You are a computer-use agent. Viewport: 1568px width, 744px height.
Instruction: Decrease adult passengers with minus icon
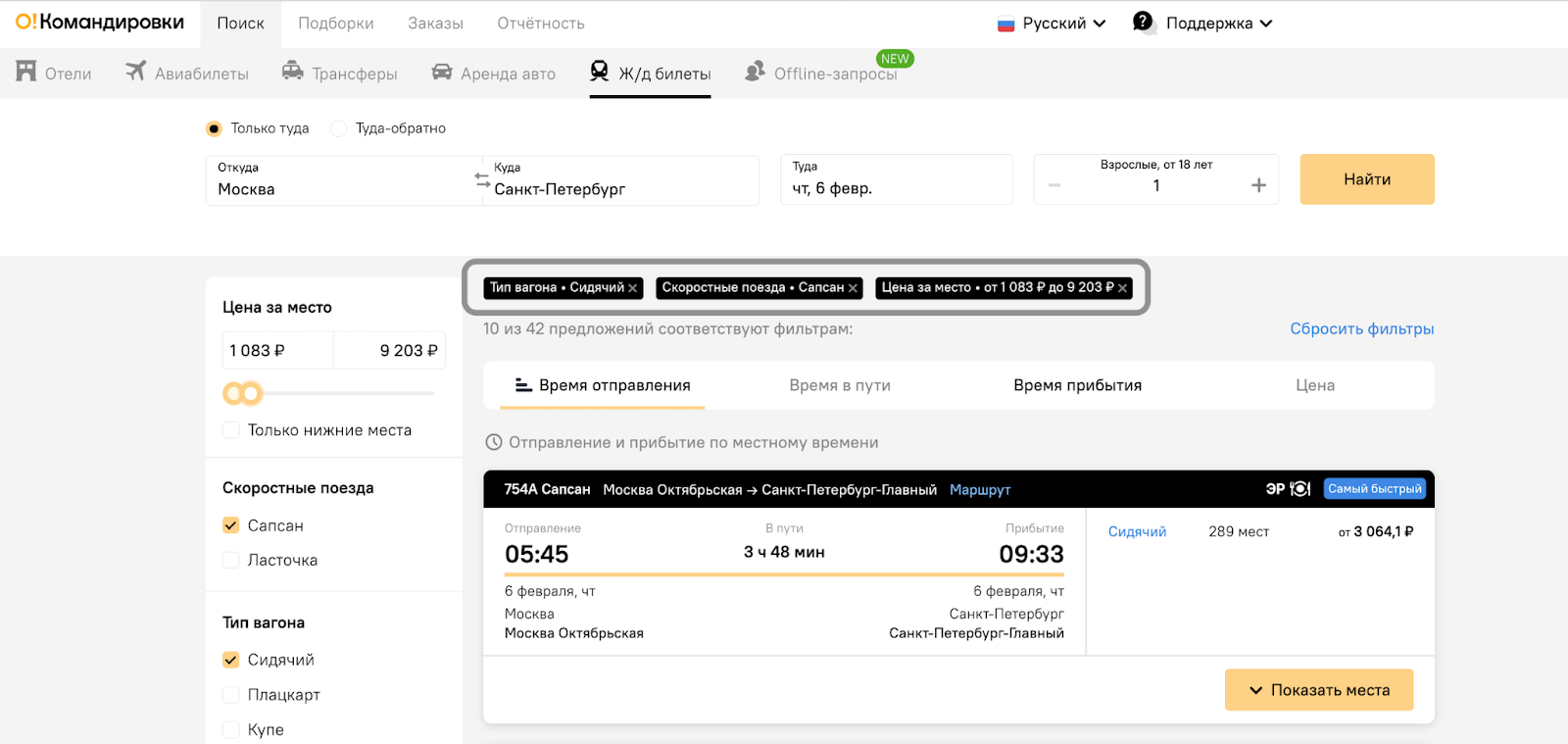[x=1054, y=185]
